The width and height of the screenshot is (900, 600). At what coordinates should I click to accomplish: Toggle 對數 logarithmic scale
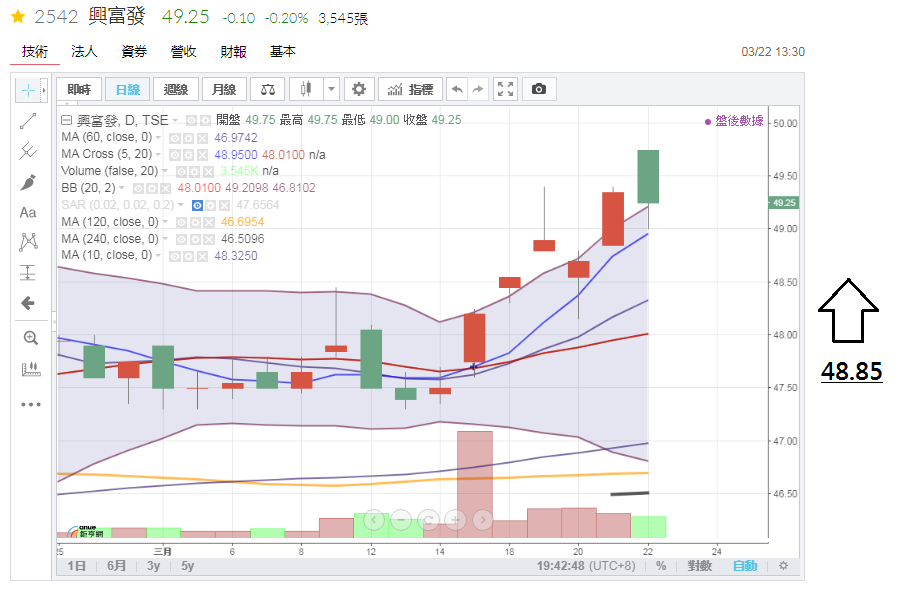click(x=700, y=566)
